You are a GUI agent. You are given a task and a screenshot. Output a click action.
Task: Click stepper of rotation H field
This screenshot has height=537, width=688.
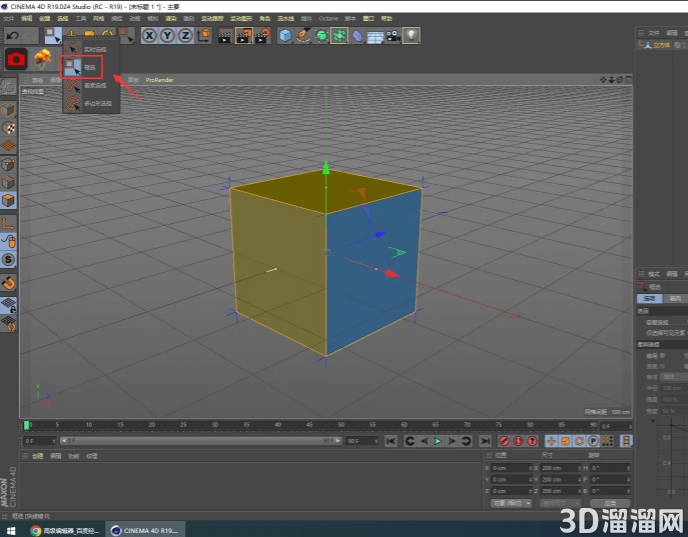[628, 468]
